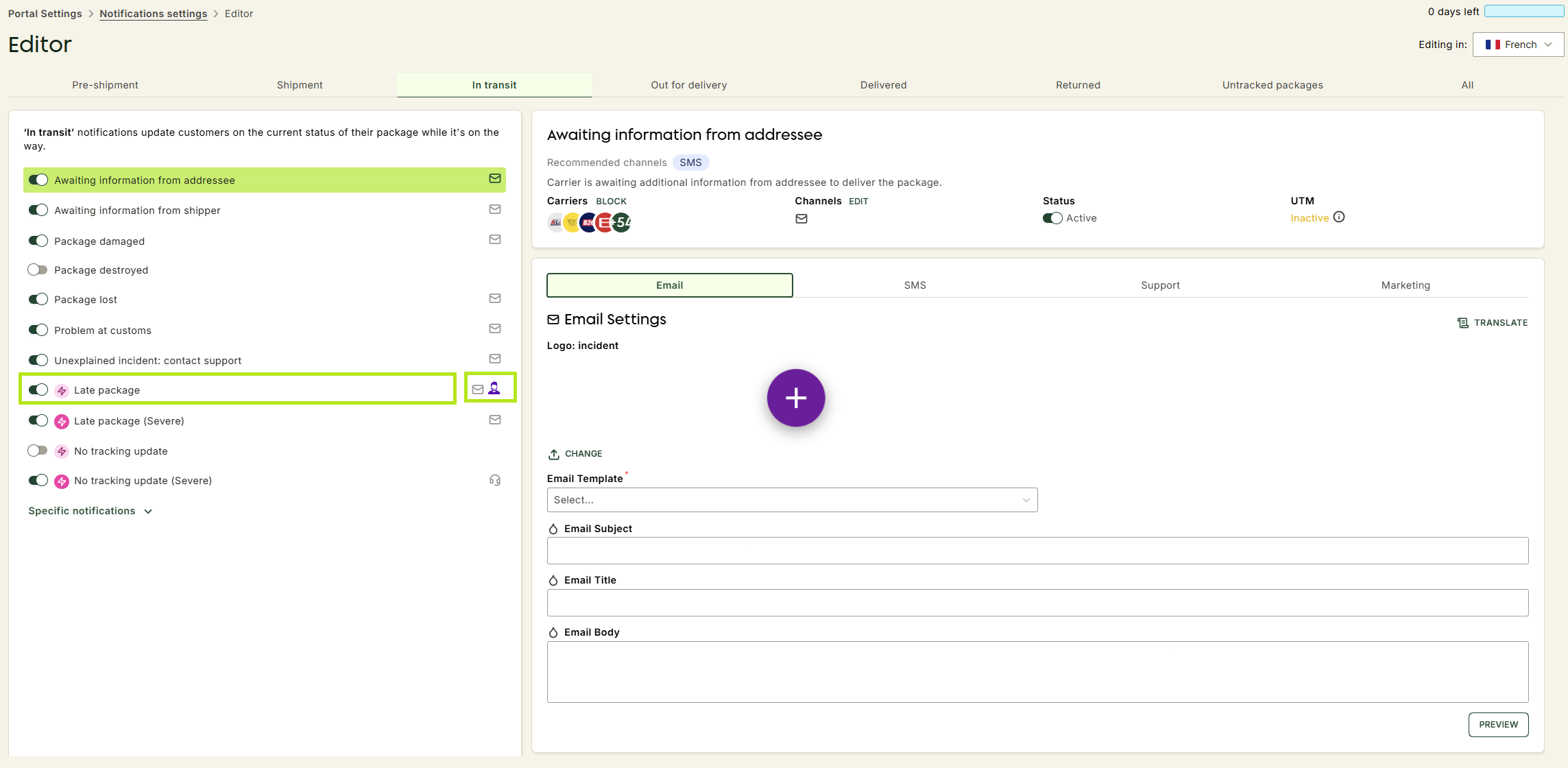The width and height of the screenshot is (1568, 768).
Task: Click the email channel icon under Channels
Action: coord(801,219)
